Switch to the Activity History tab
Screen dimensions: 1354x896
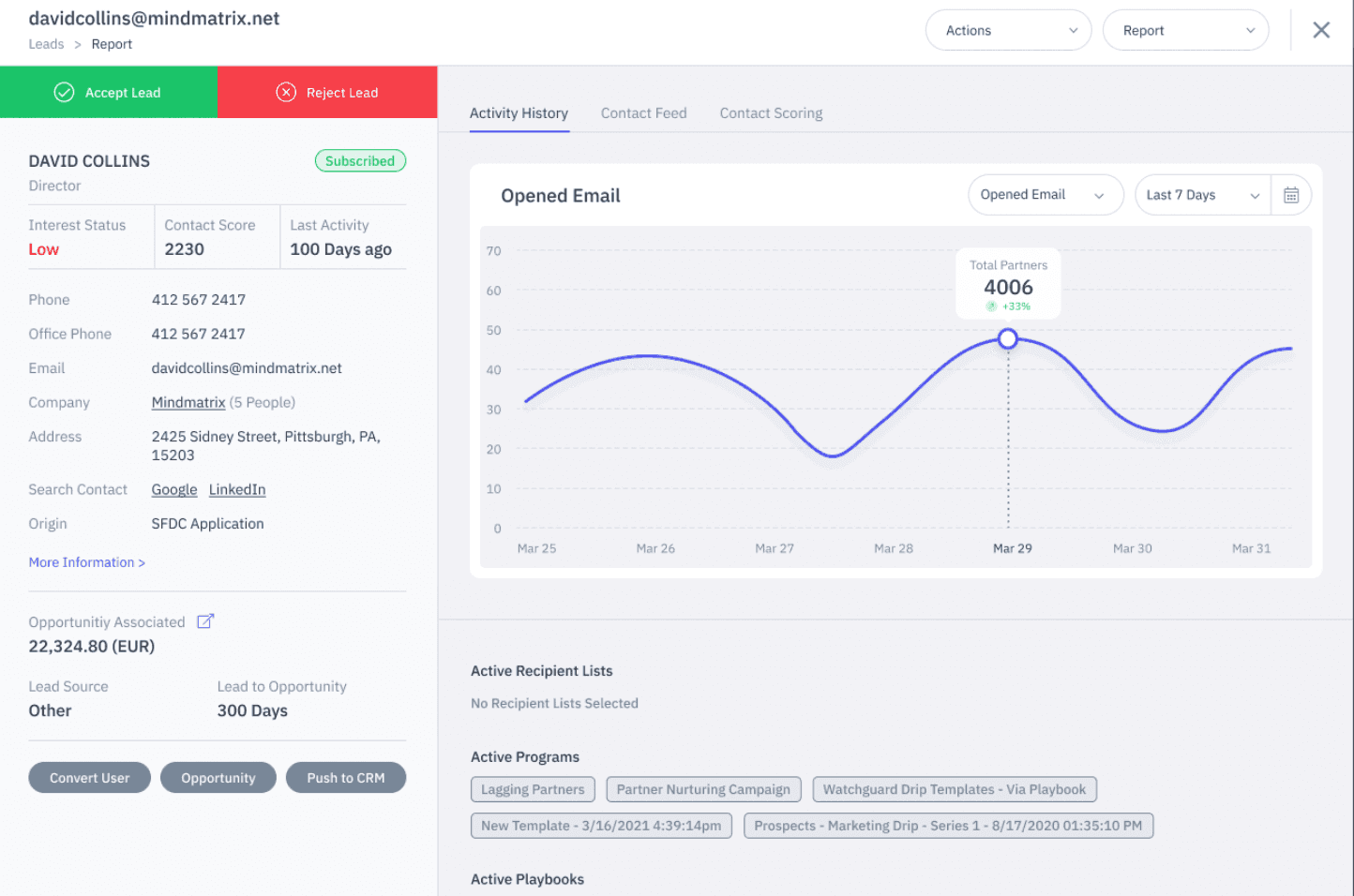pos(519,113)
